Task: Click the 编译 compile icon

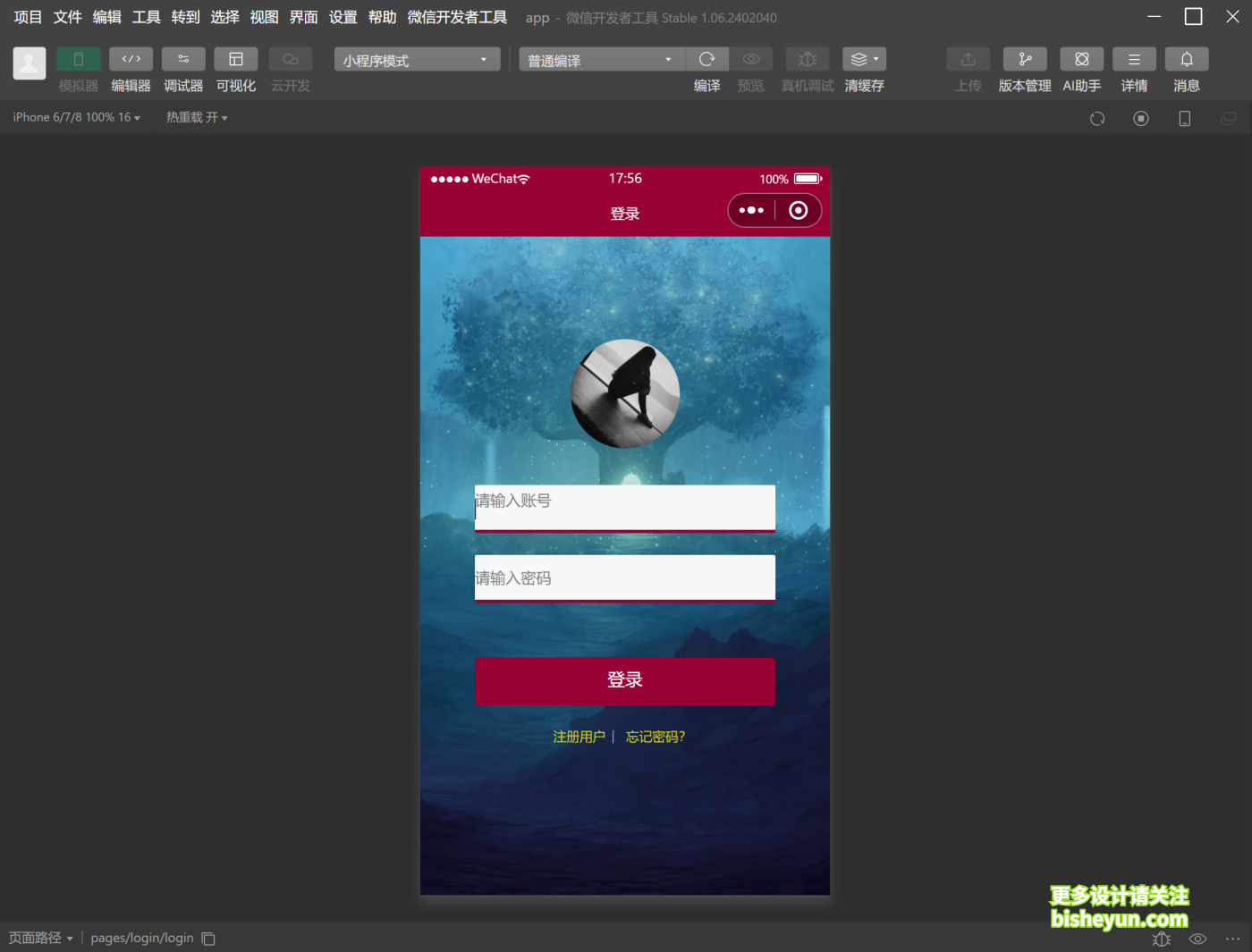Action: tap(706, 59)
